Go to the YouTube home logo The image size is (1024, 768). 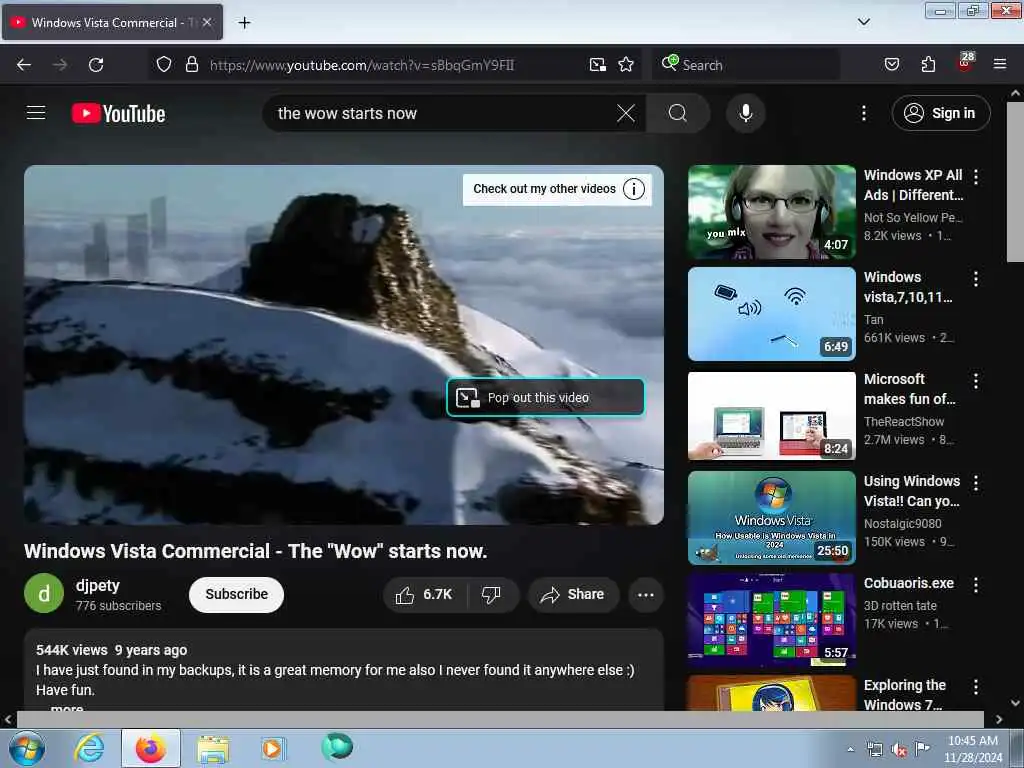click(118, 114)
